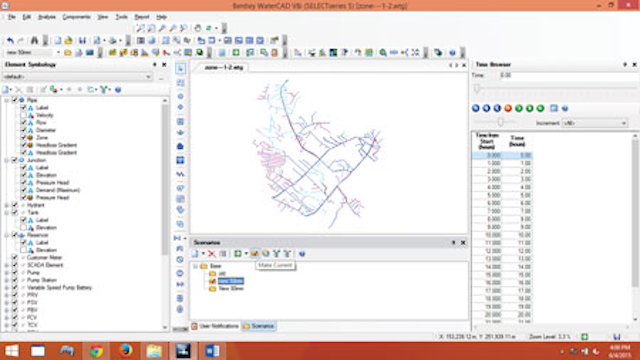Open the Element Symbology default dropdown
The height and width of the screenshot is (360, 640).
77,77
